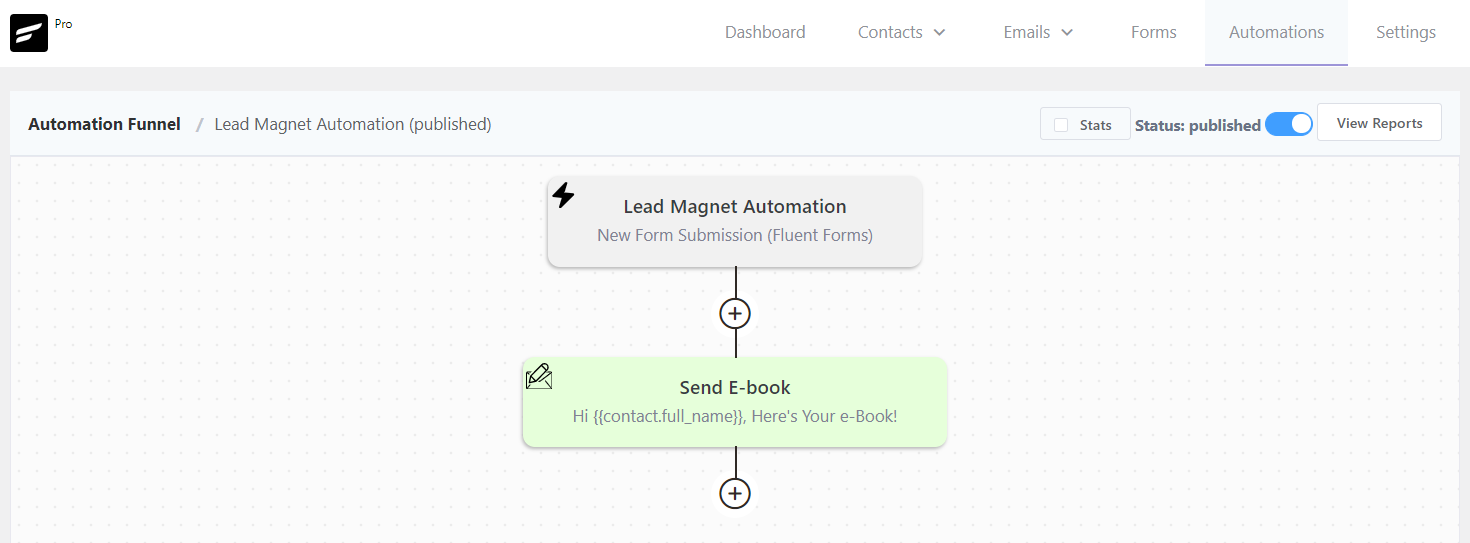Add step after Send E-book action
The height and width of the screenshot is (543, 1470).
tap(735, 493)
